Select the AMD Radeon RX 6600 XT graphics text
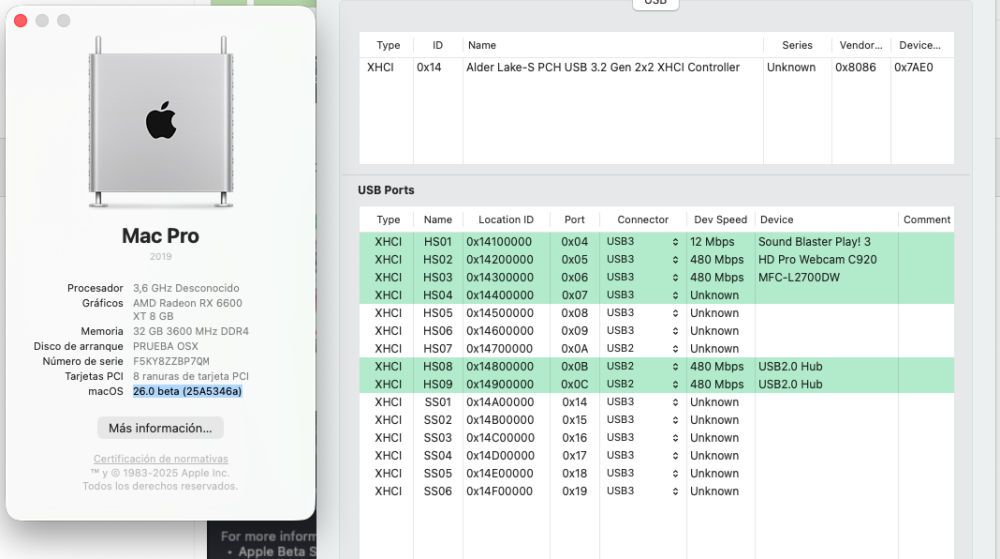 tap(188, 309)
